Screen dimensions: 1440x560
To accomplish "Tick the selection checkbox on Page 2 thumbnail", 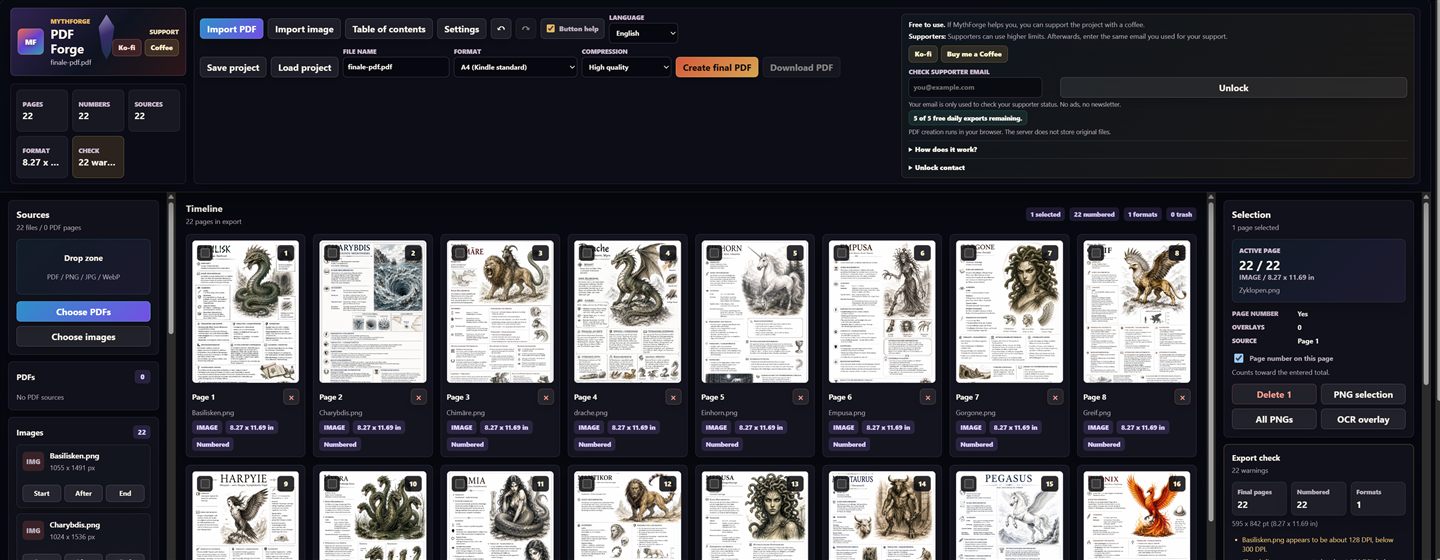I will point(332,254).
